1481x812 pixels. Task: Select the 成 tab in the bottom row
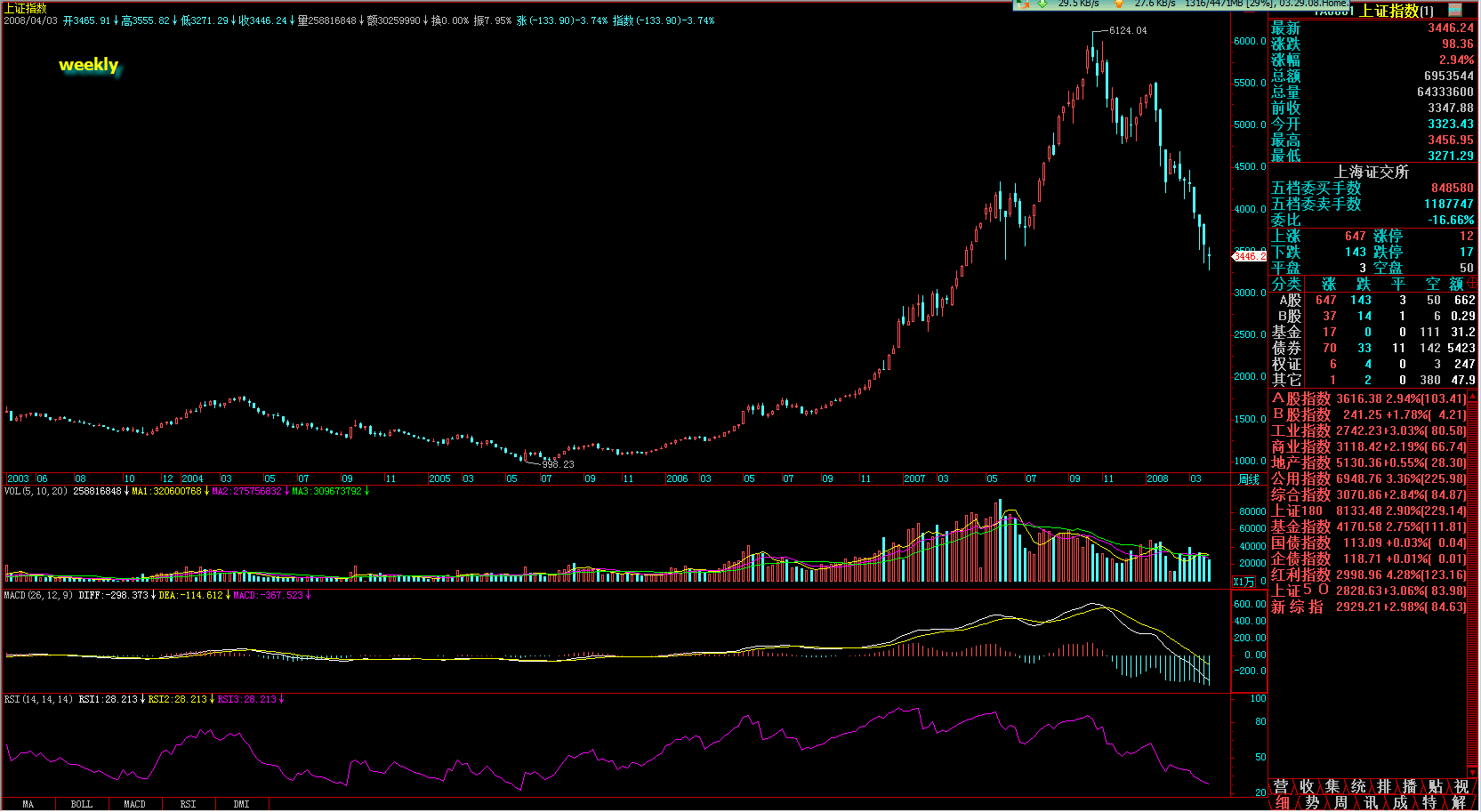tap(1400, 802)
